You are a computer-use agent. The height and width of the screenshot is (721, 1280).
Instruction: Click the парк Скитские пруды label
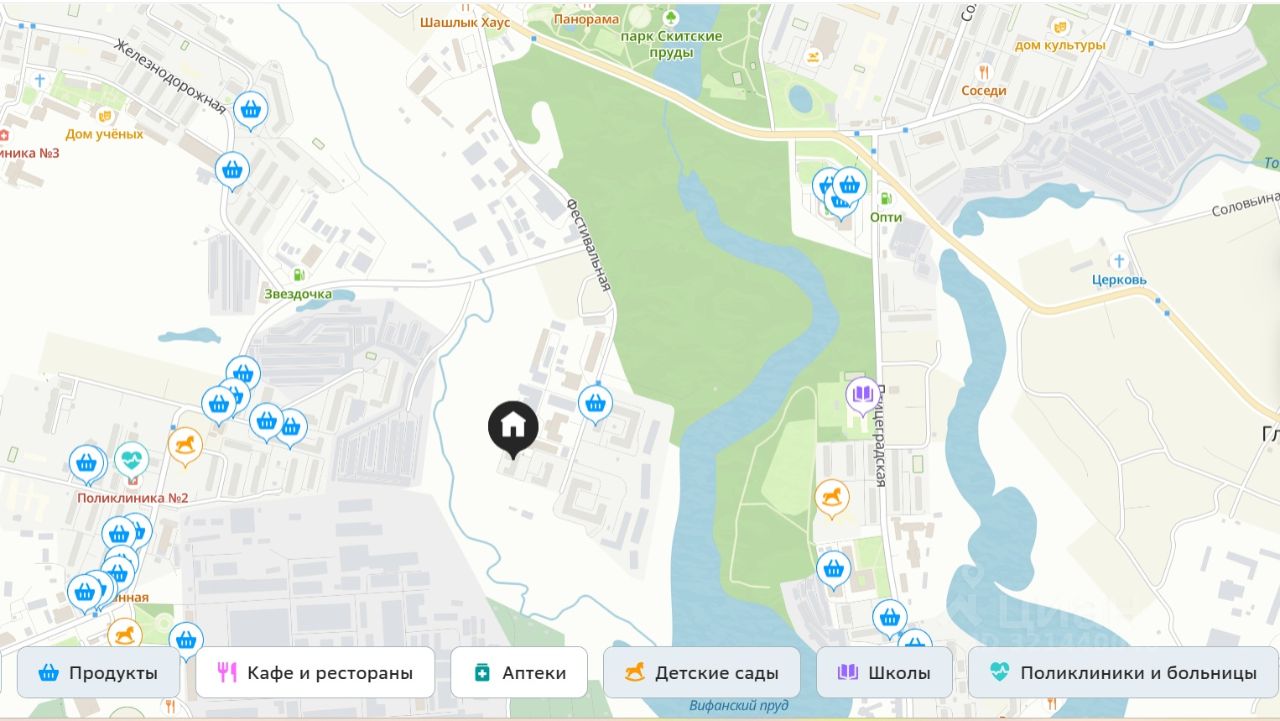[x=671, y=43]
